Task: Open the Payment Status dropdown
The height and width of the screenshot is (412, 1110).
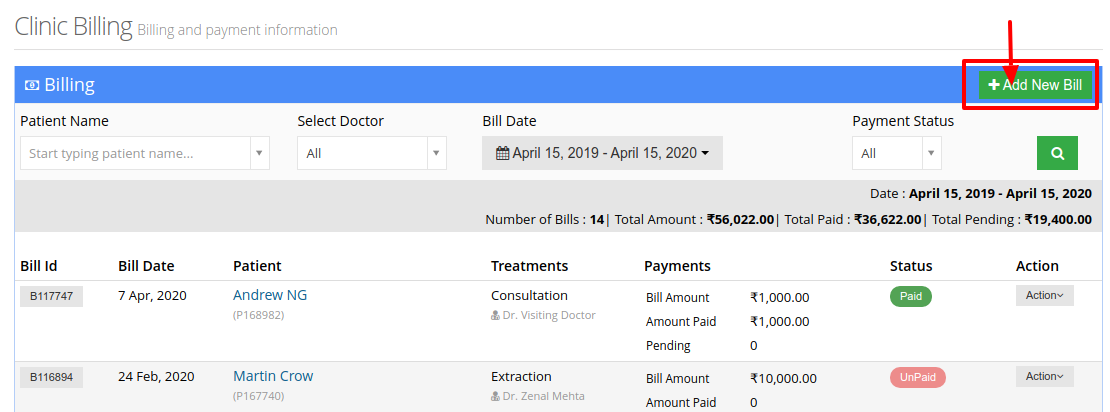Action: (897, 153)
